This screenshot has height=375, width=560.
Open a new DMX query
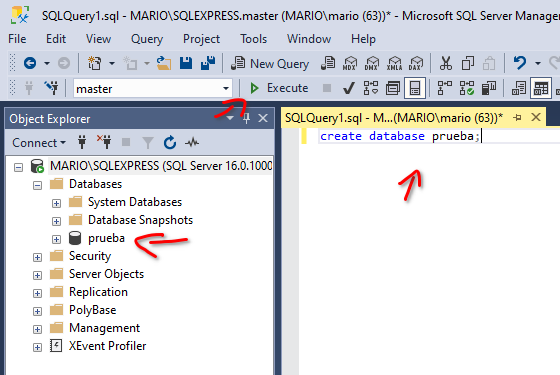point(372,63)
